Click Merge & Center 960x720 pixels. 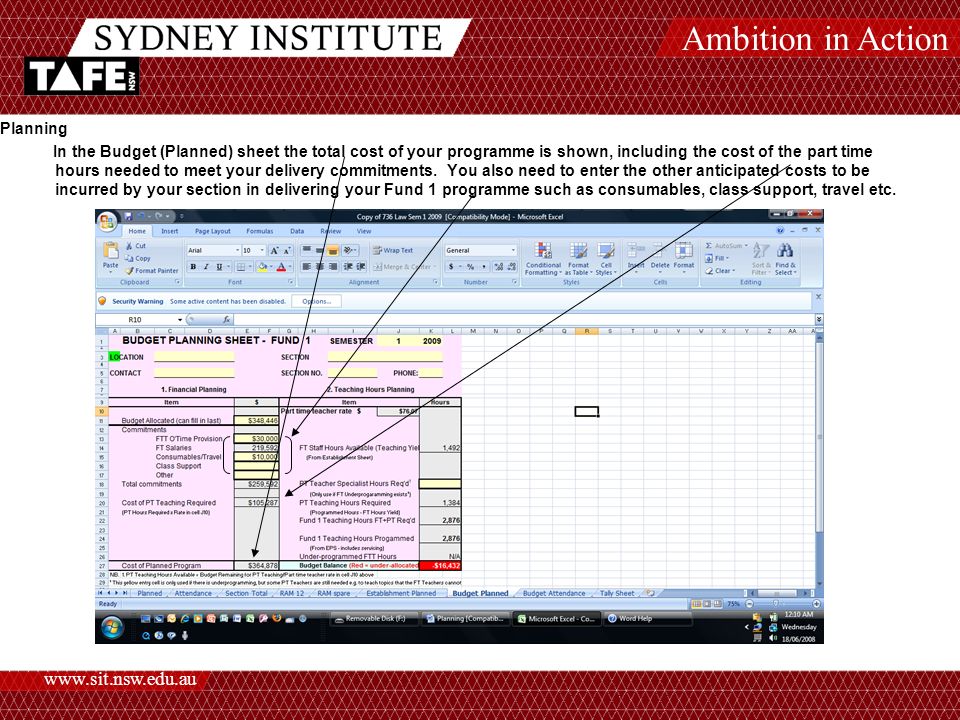[403, 267]
